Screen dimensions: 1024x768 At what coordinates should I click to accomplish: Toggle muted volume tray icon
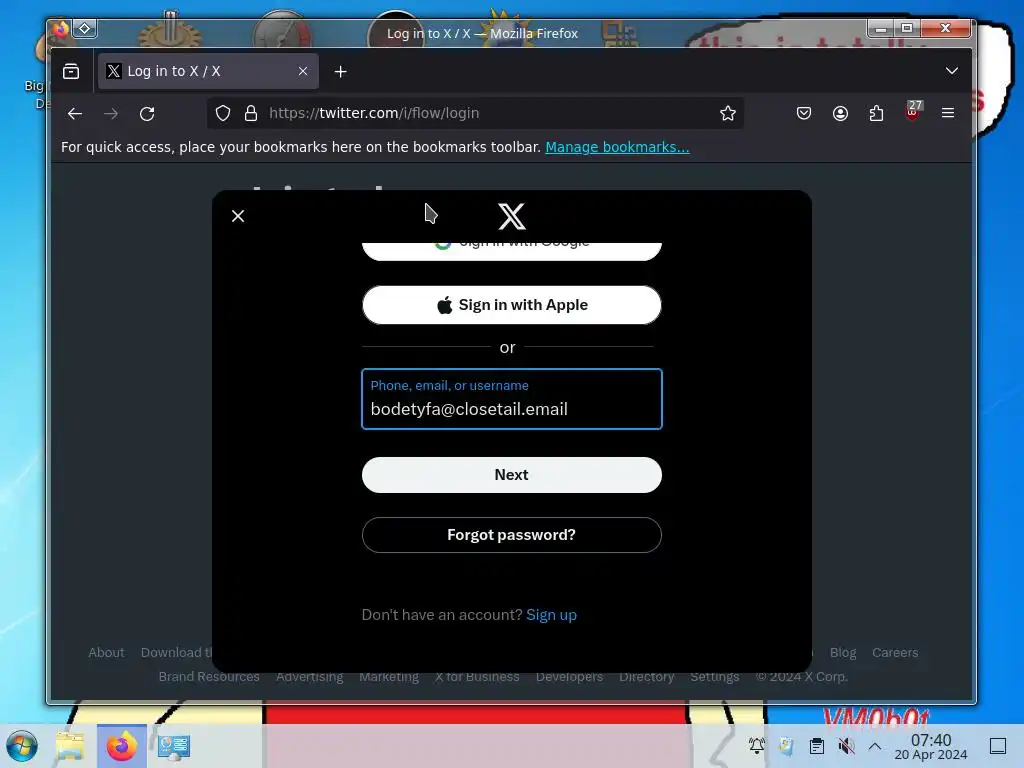tap(846, 746)
